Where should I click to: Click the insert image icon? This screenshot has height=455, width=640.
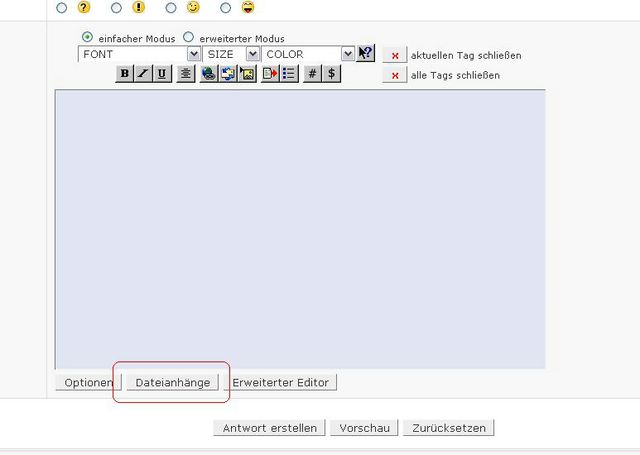pyautogui.click(x=246, y=74)
